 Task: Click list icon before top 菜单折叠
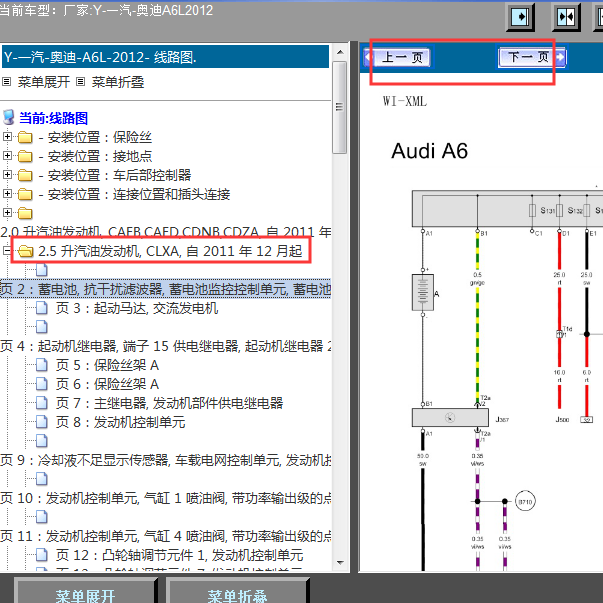tap(80, 82)
